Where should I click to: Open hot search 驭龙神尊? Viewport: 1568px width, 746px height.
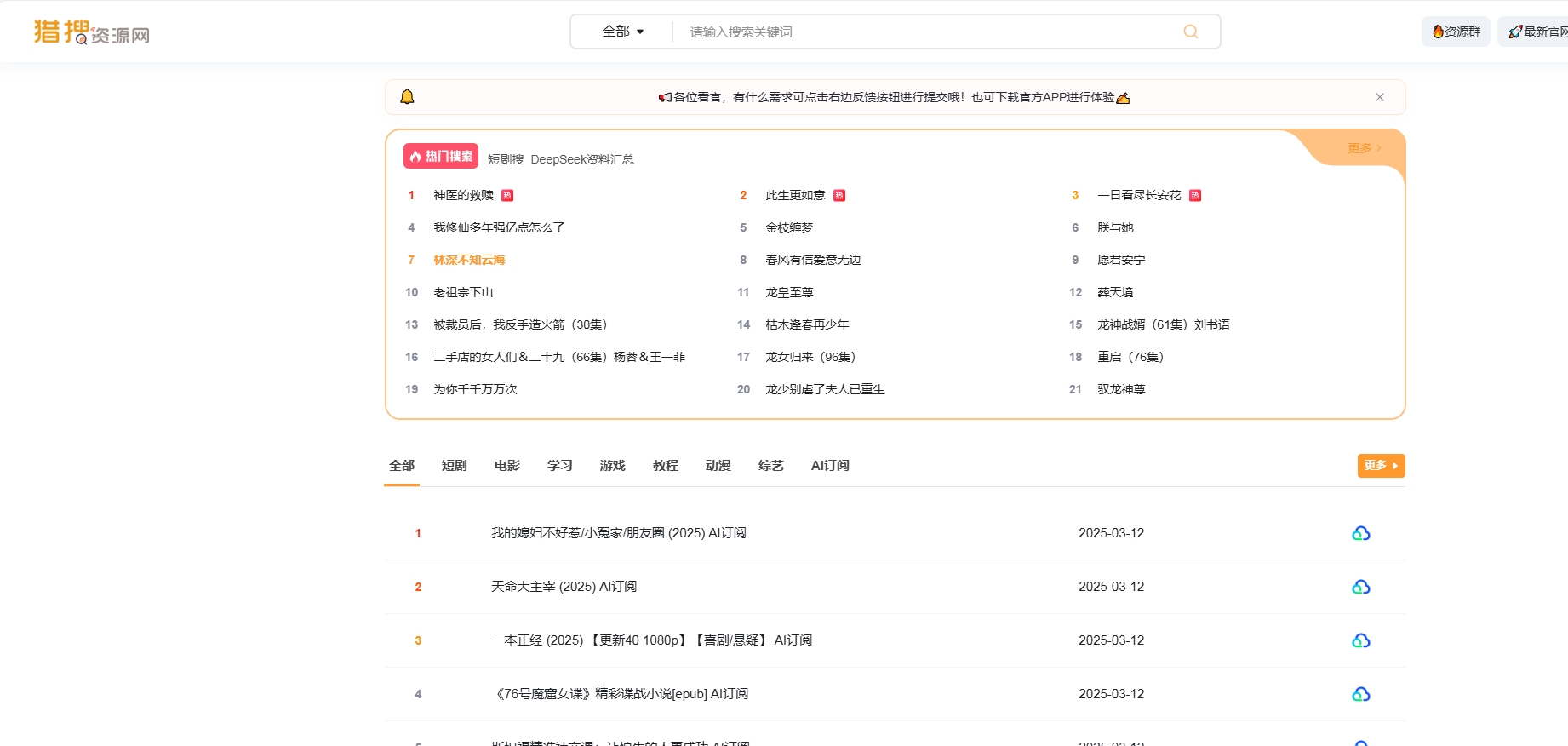(1121, 389)
